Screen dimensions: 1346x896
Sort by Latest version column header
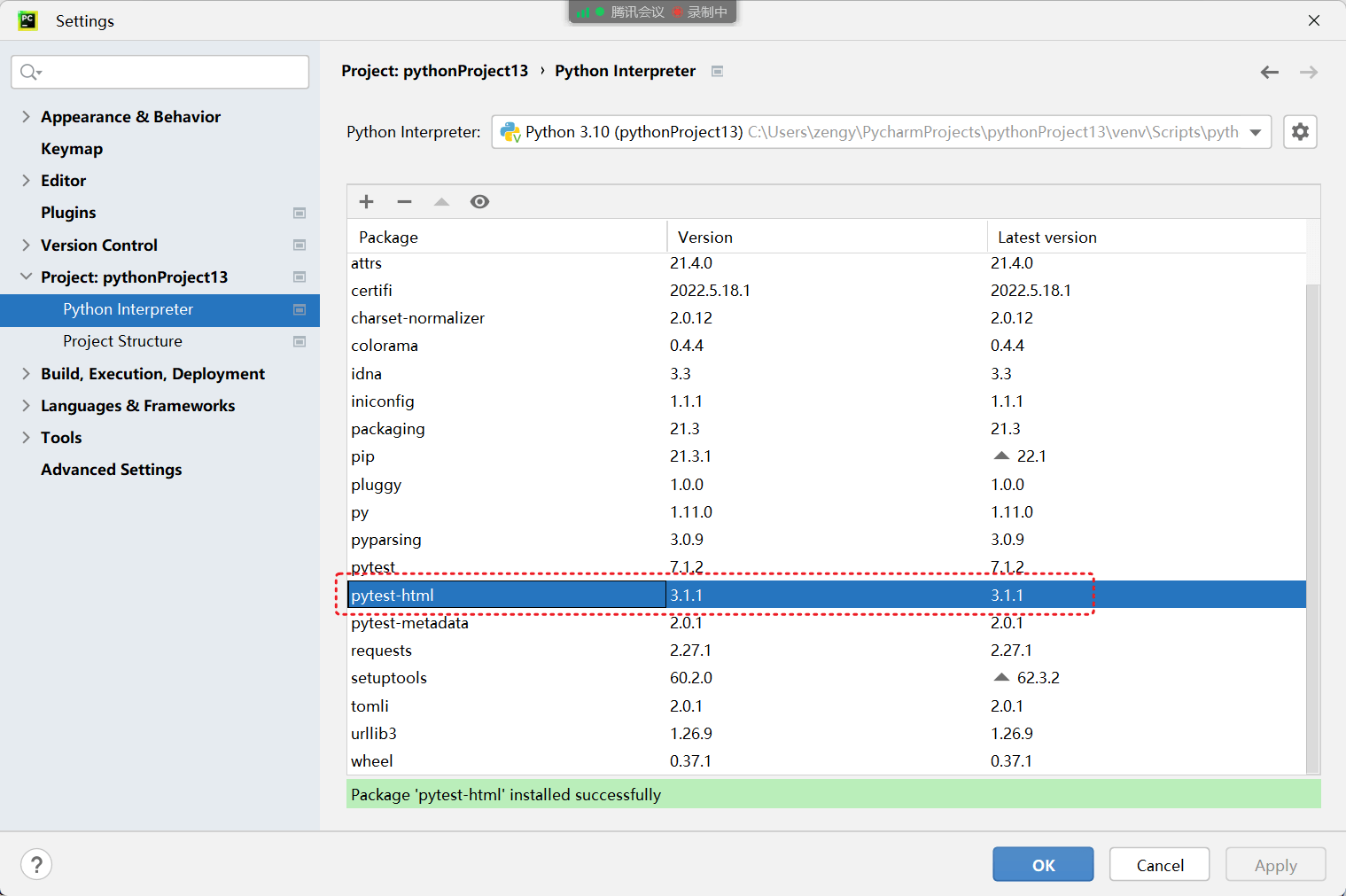pos(1147,237)
